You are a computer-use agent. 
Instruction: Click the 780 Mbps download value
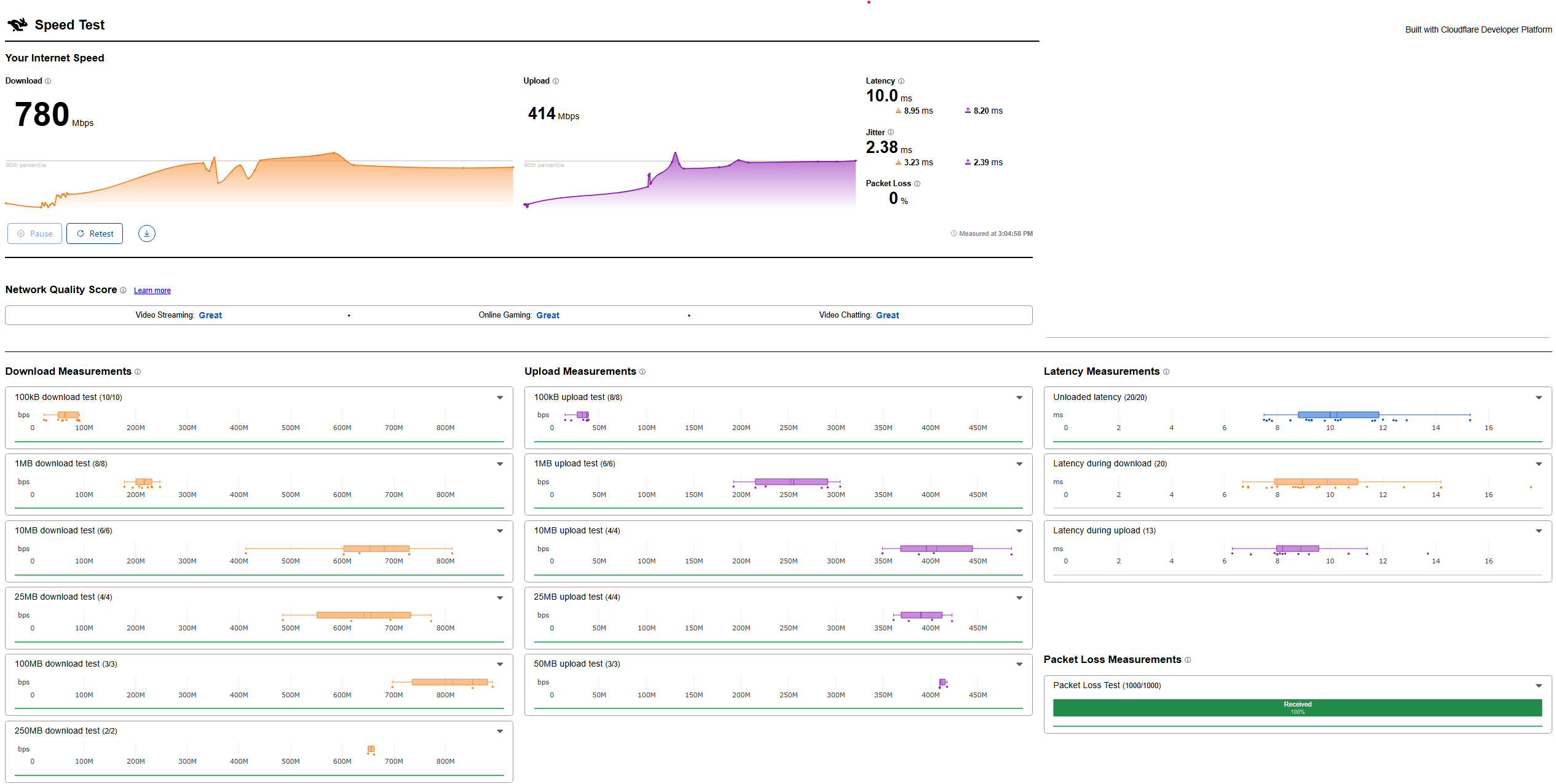54,115
